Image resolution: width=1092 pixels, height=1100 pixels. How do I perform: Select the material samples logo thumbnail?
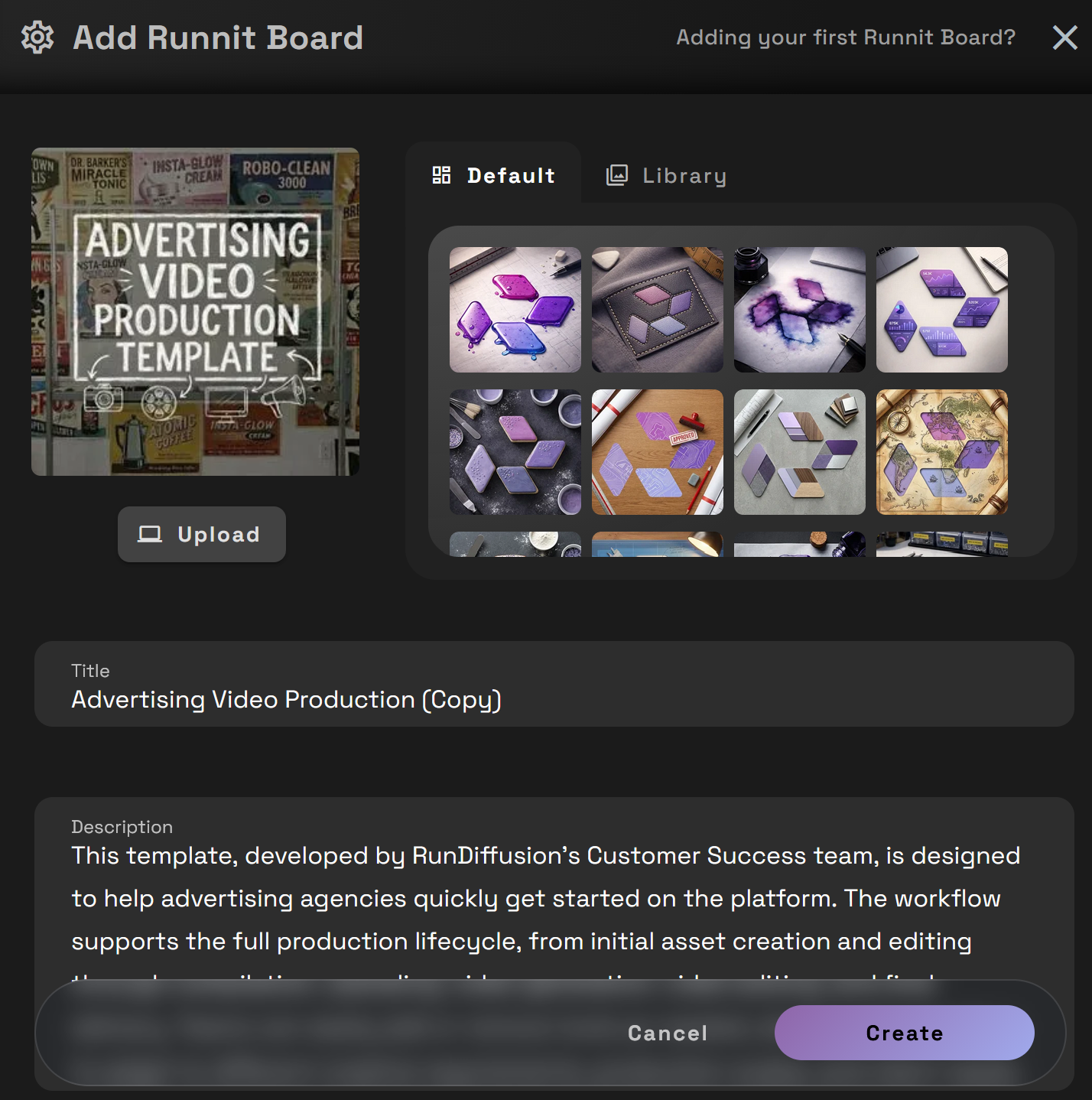tap(799, 452)
